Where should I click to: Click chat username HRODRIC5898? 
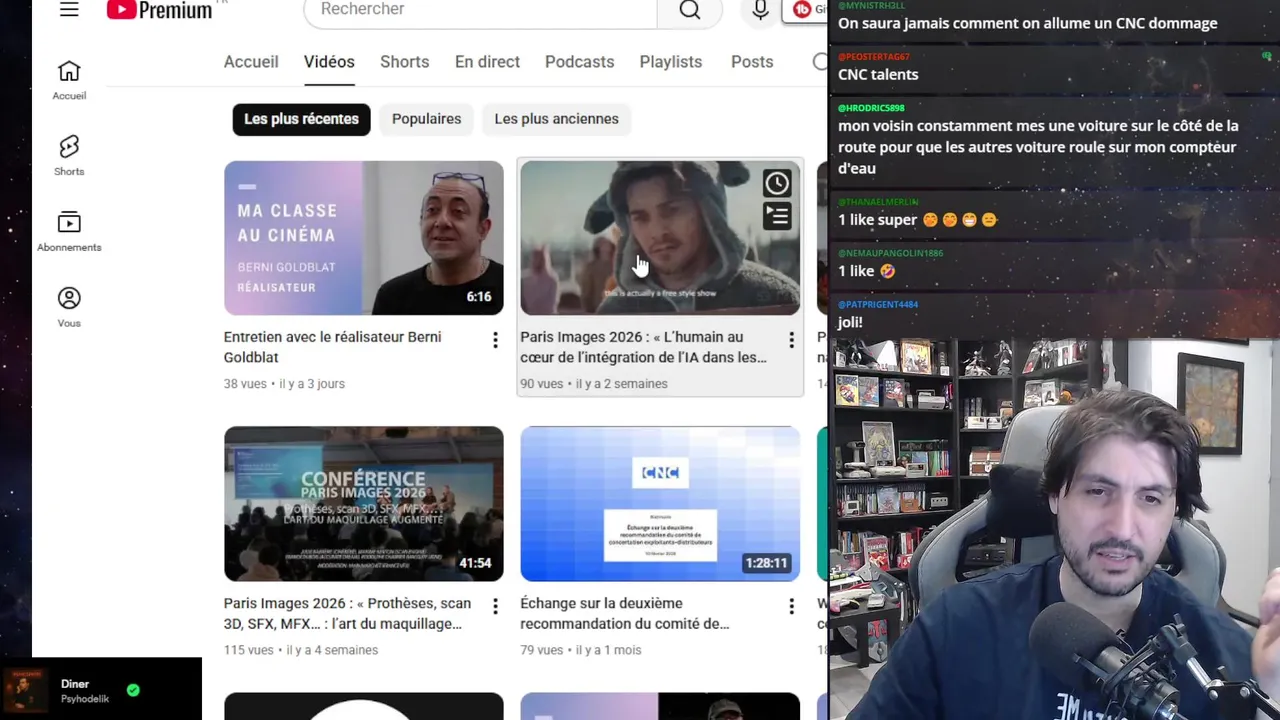click(871, 108)
